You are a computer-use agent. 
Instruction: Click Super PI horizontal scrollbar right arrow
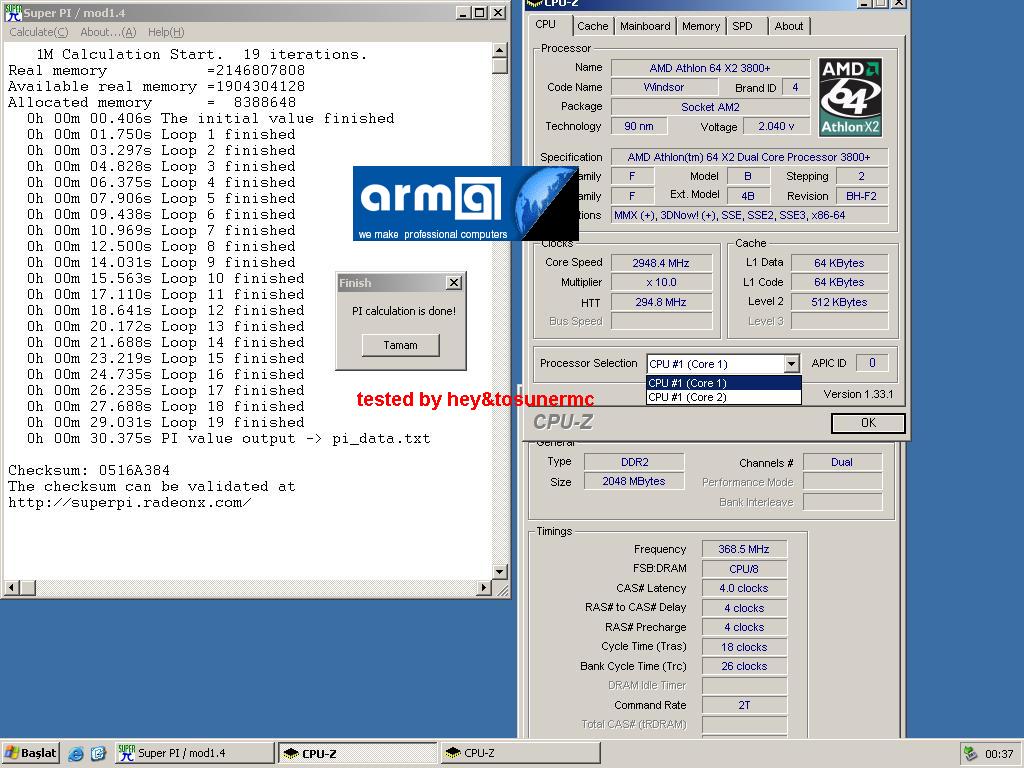click(484, 588)
